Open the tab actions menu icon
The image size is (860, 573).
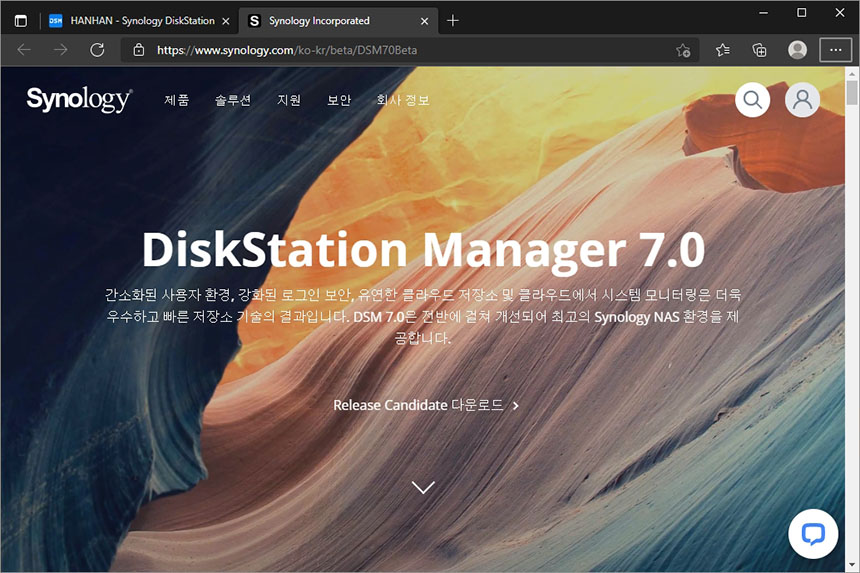21,21
